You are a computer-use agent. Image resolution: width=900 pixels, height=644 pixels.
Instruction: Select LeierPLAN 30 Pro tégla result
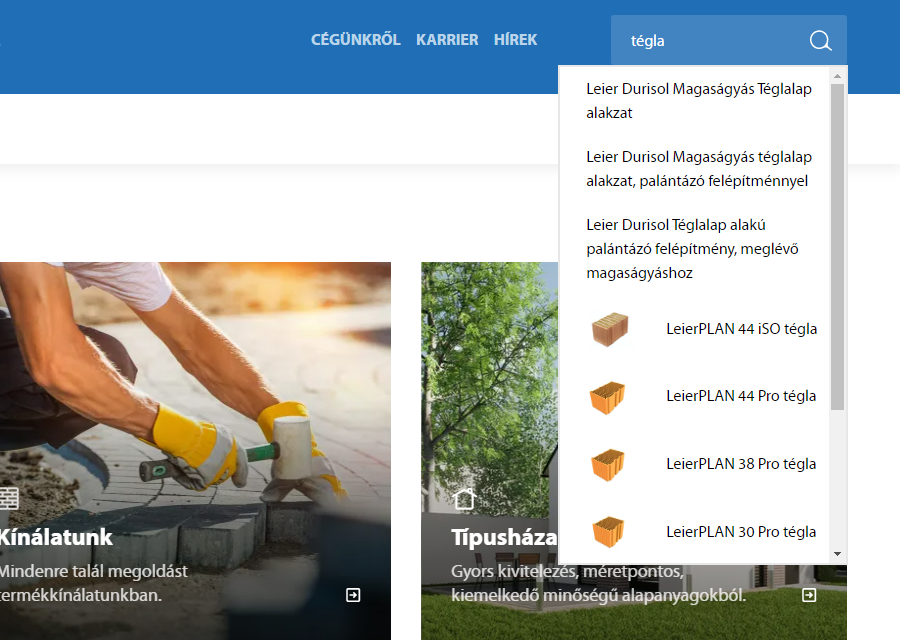click(741, 532)
